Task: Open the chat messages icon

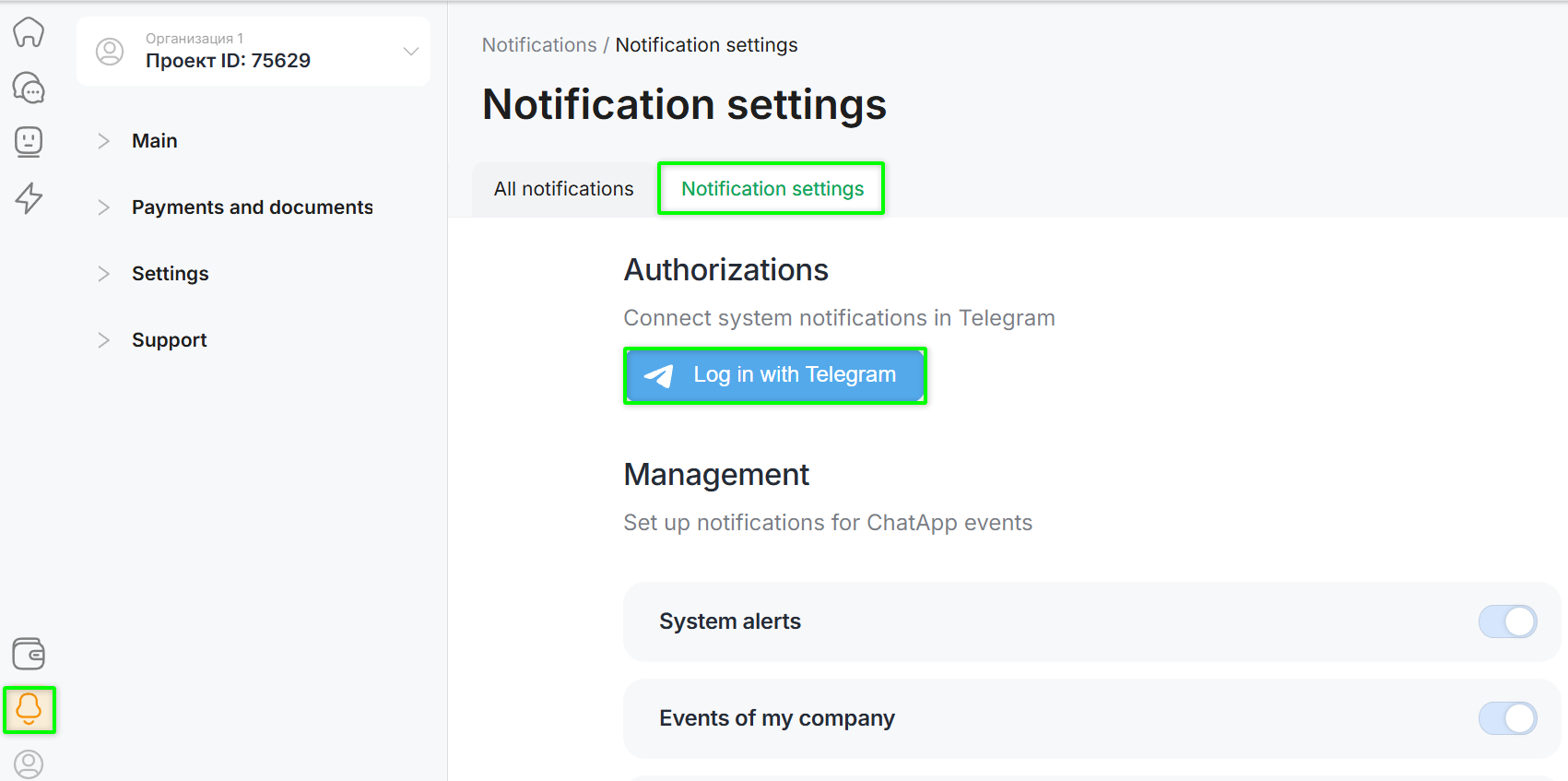Action: [29, 88]
